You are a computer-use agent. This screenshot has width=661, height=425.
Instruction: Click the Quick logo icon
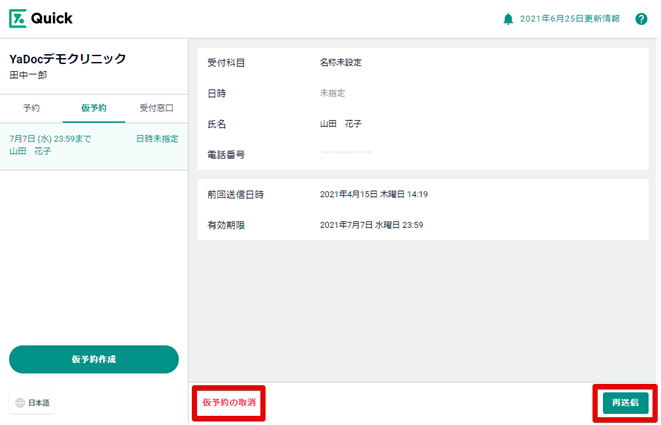18,18
